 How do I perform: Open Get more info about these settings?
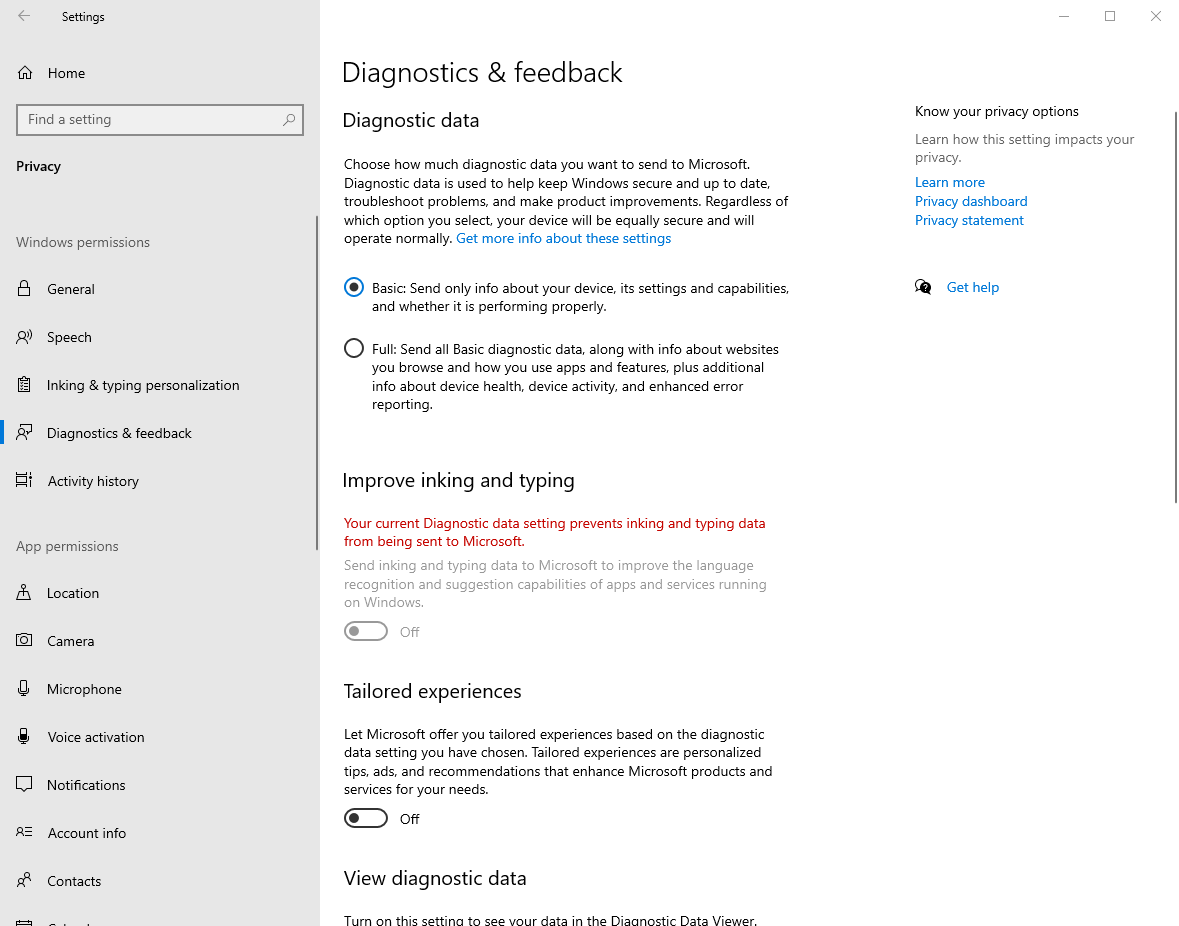[563, 239]
